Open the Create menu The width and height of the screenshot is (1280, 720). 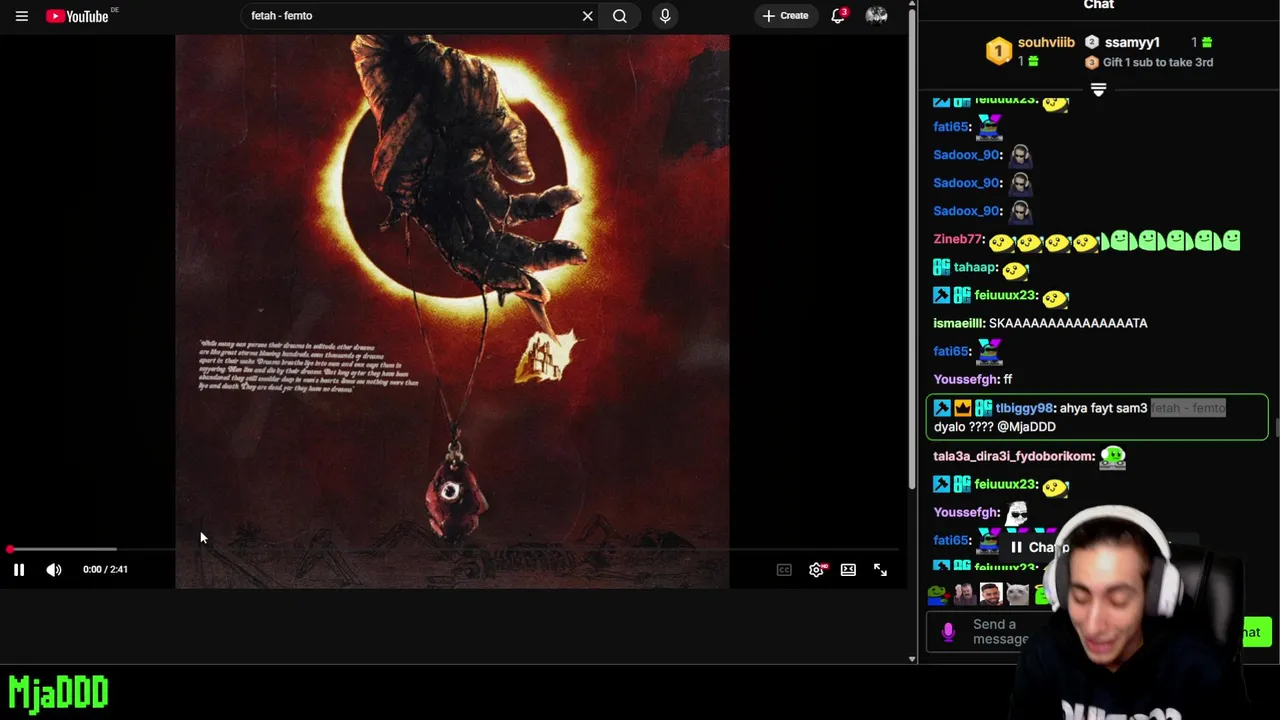pos(786,16)
